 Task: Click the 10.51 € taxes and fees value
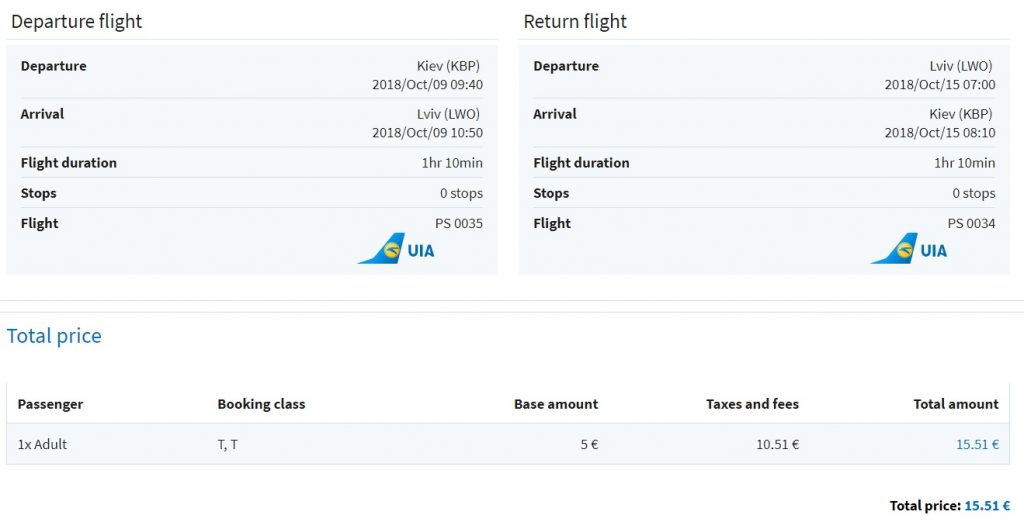coord(778,444)
